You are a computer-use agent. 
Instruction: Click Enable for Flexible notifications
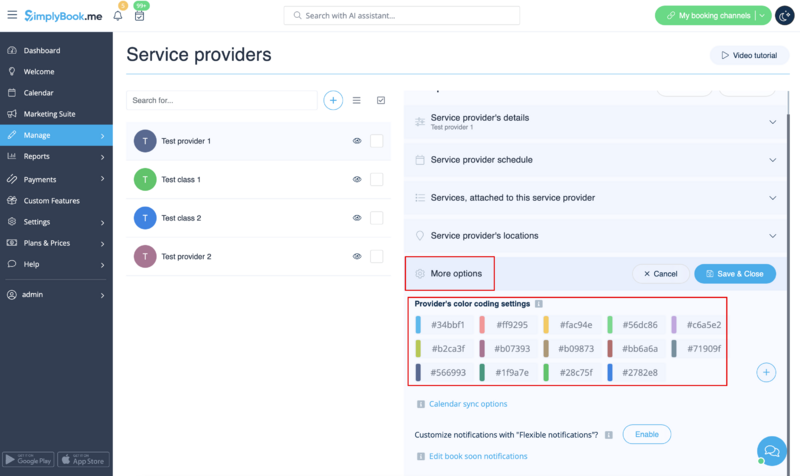click(647, 435)
